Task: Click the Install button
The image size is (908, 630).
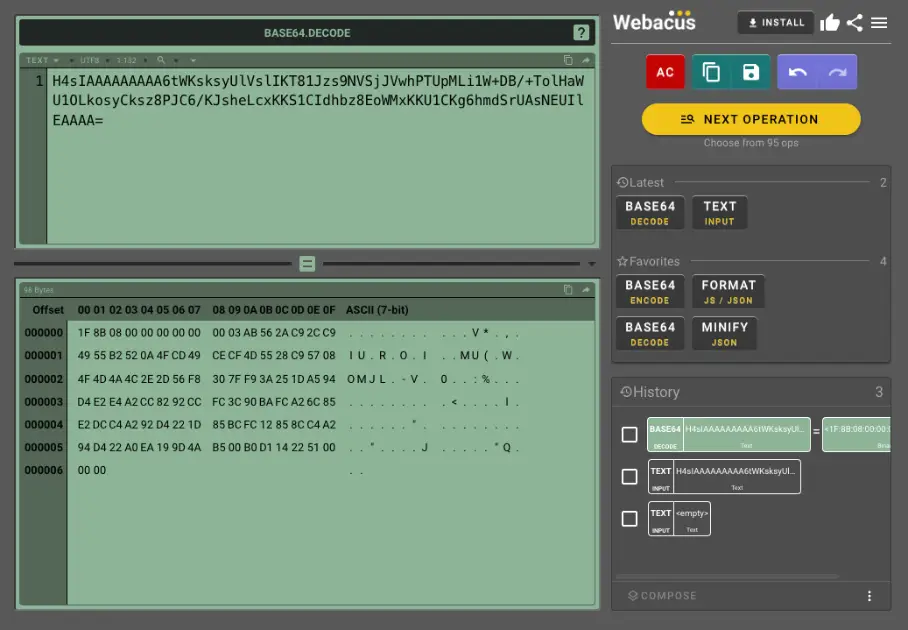Action: tap(776, 23)
